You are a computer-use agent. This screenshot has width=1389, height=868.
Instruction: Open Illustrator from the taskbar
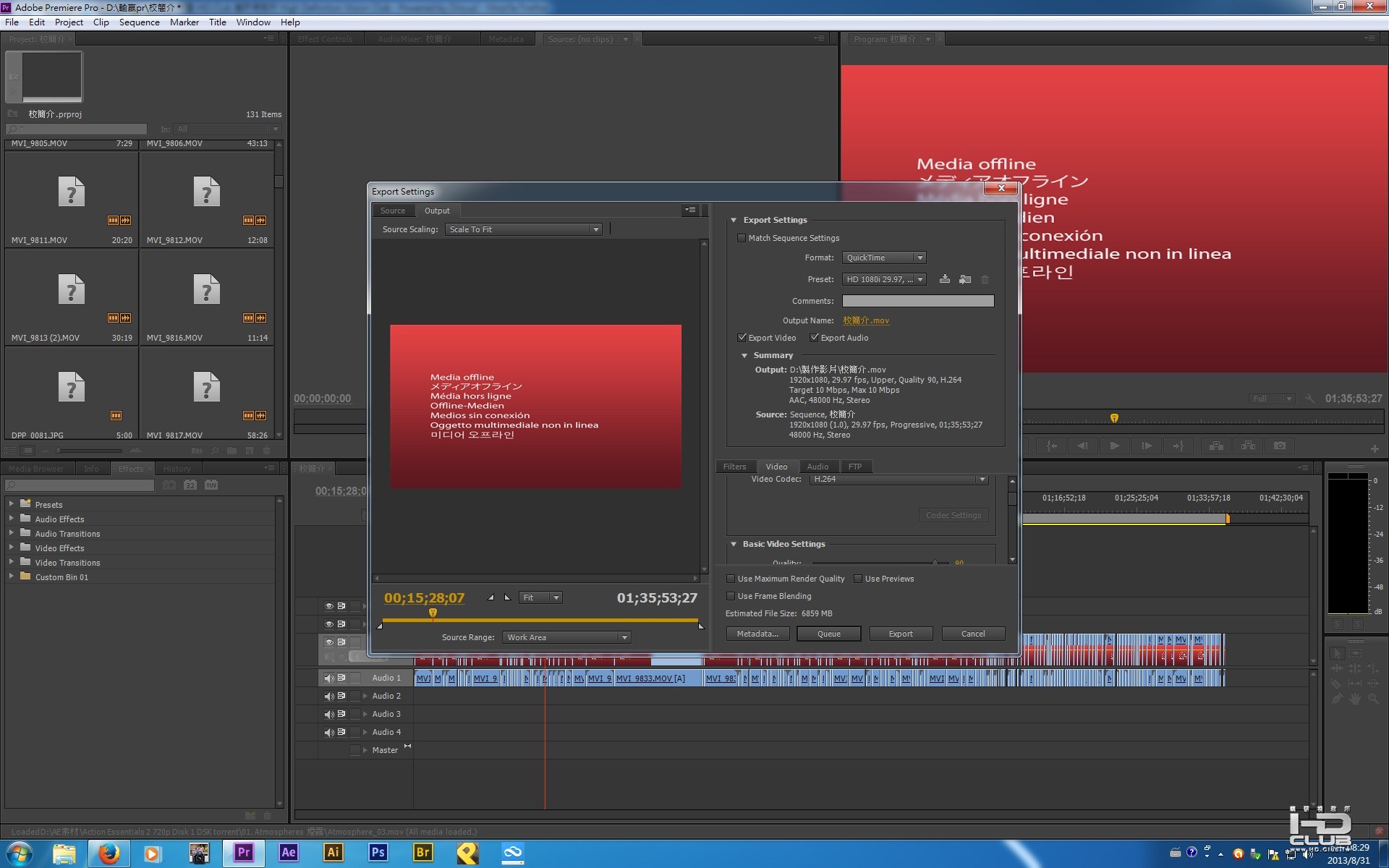[333, 853]
